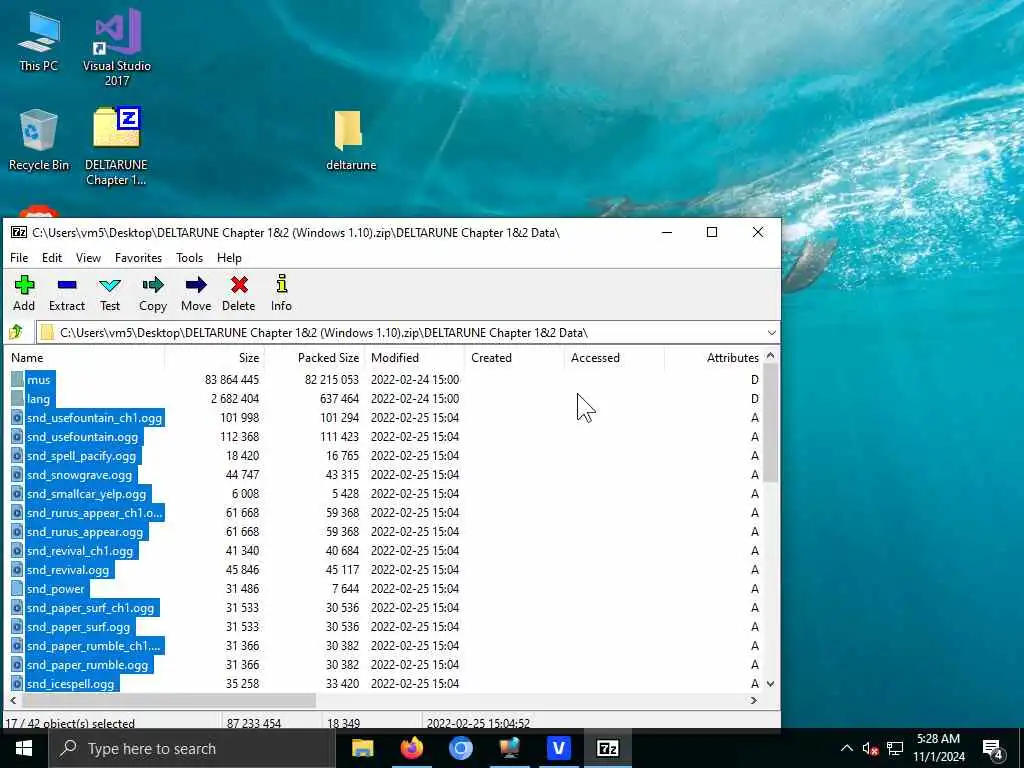Click the archive path input field
The height and width of the screenshot is (768, 1024).
coord(400,333)
